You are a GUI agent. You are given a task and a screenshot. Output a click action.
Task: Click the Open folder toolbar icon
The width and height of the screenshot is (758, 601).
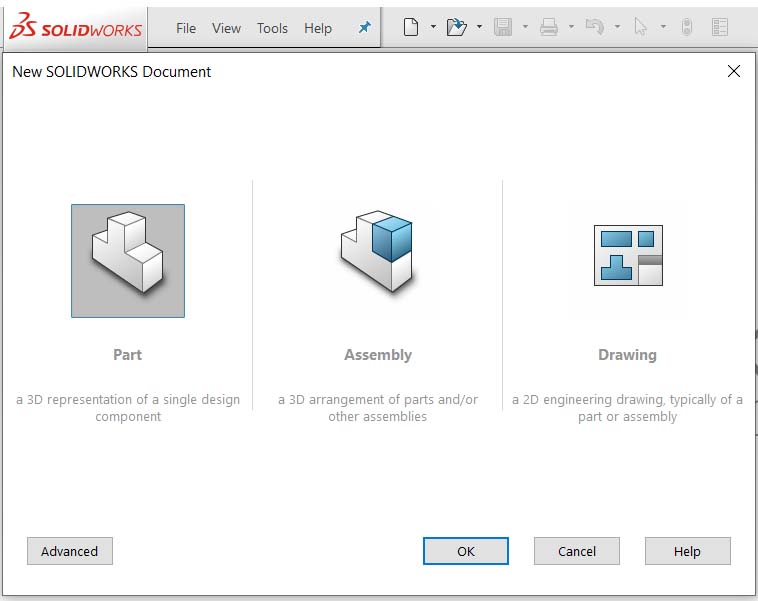click(x=456, y=28)
